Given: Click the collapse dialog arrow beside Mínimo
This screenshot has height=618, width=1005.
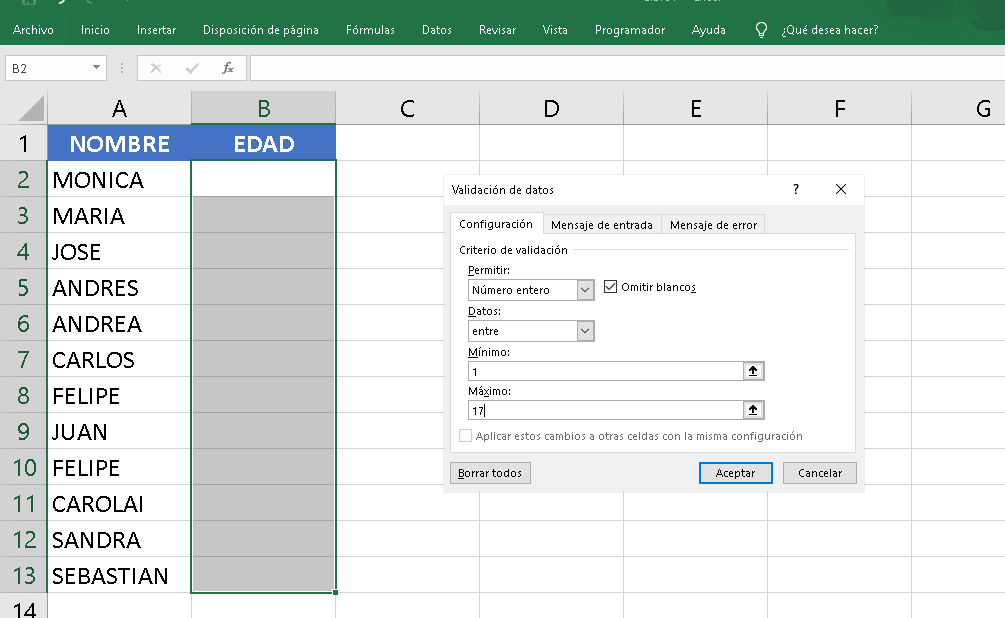Looking at the screenshot, I should (753, 370).
